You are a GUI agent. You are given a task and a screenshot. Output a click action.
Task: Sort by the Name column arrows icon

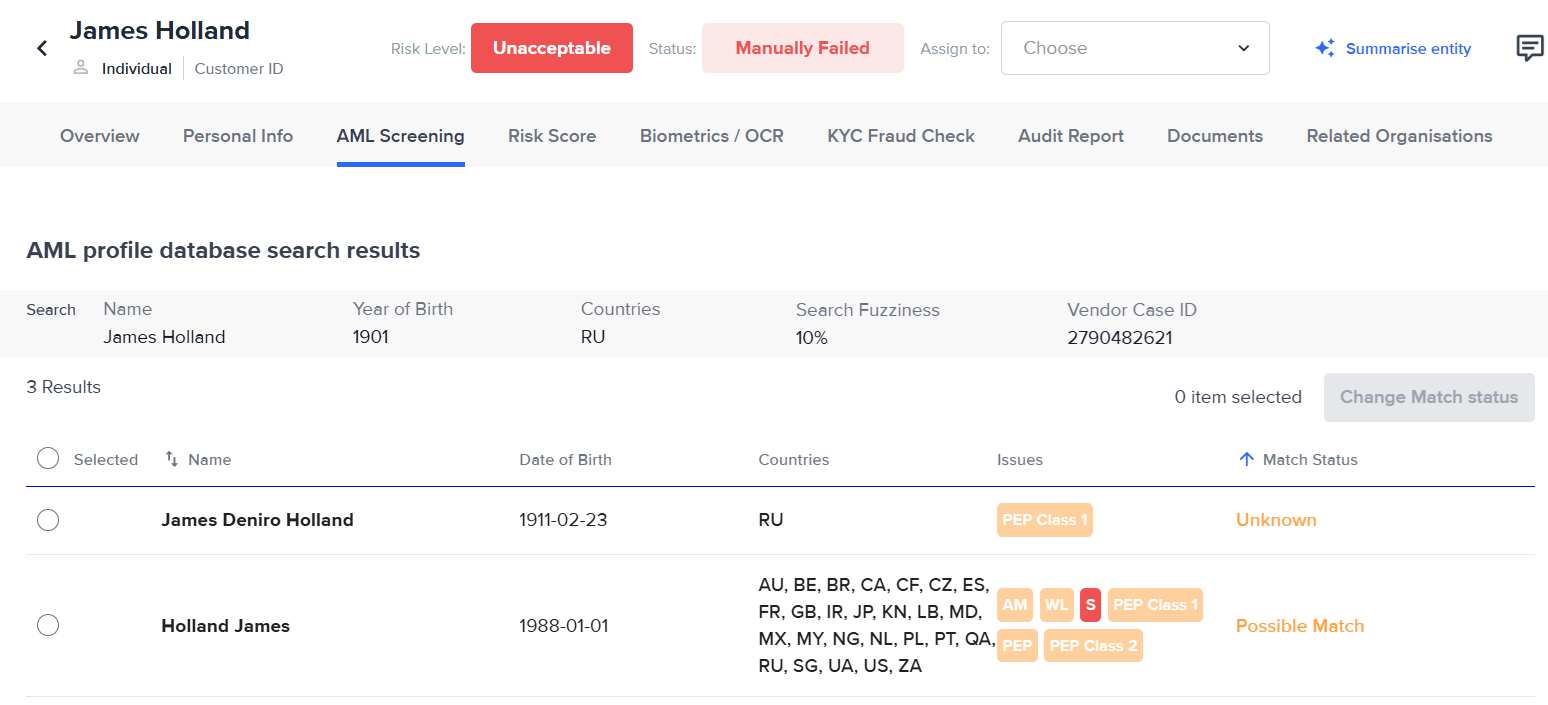(172, 459)
